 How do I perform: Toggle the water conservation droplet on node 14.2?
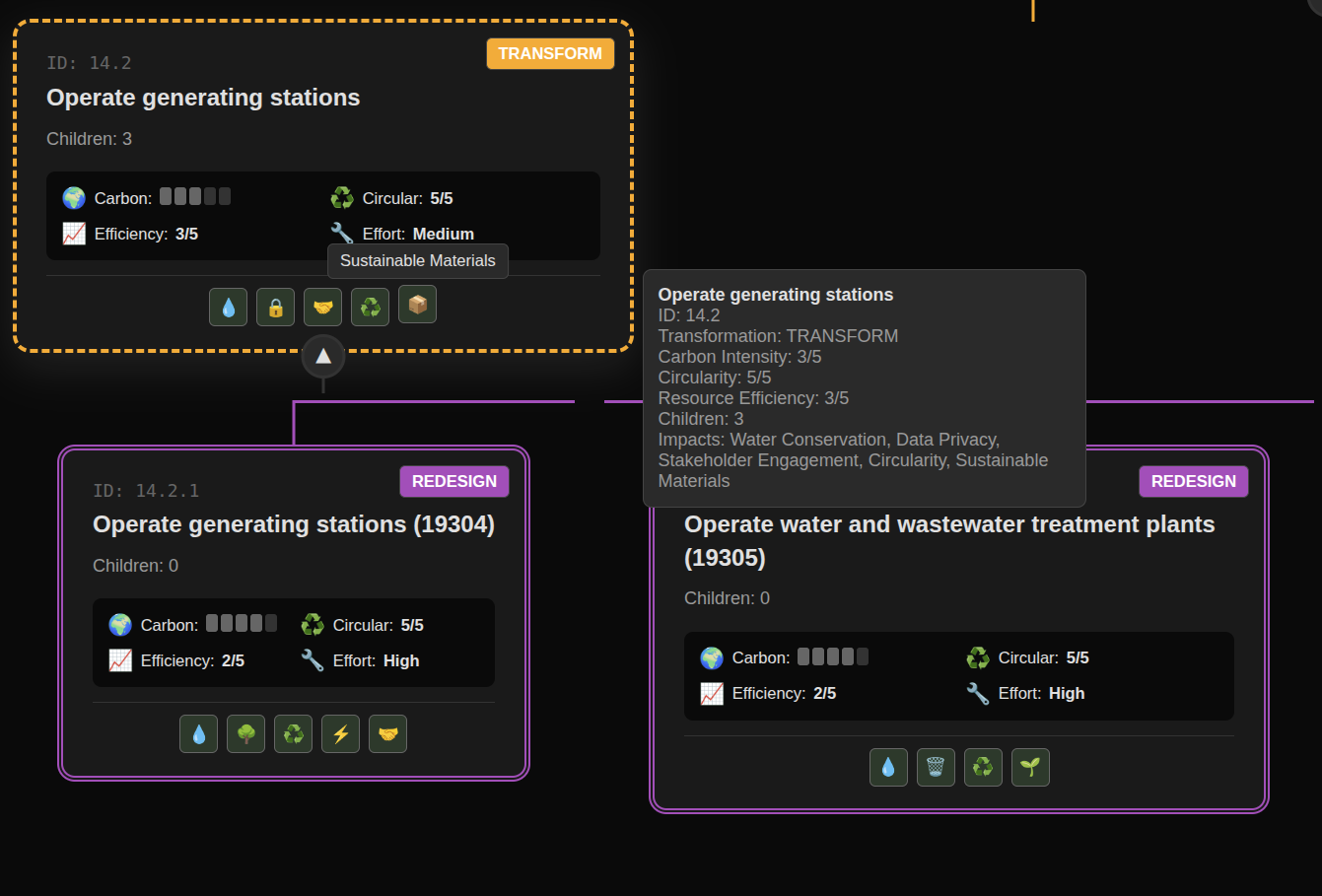(x=228, y=307)
